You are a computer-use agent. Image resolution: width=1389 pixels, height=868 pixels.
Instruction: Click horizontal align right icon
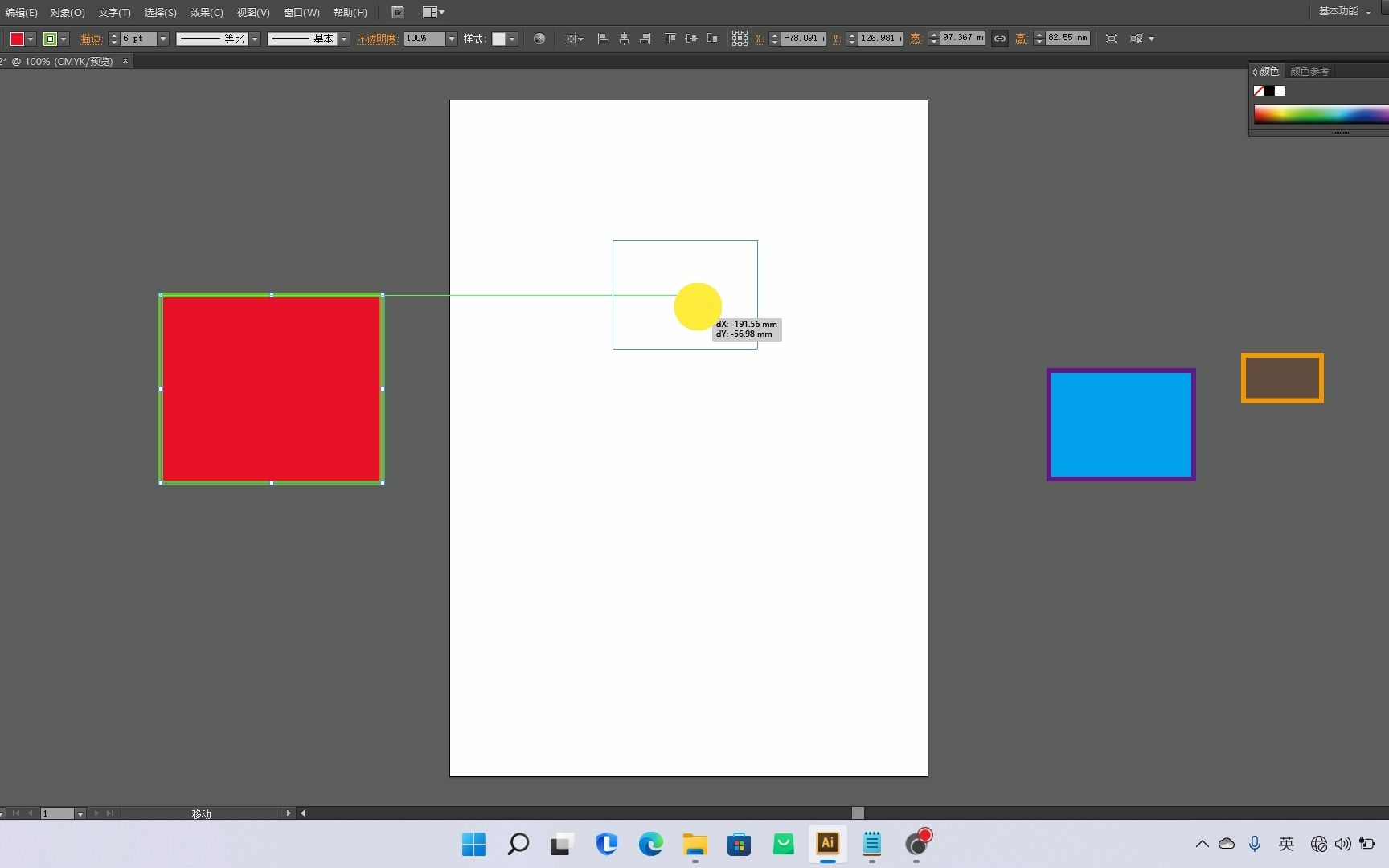pyautogui.click(x=645, y=39)
